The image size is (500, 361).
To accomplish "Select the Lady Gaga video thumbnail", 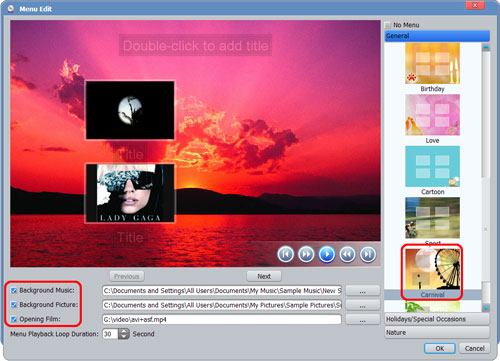I will click(130, 193).
